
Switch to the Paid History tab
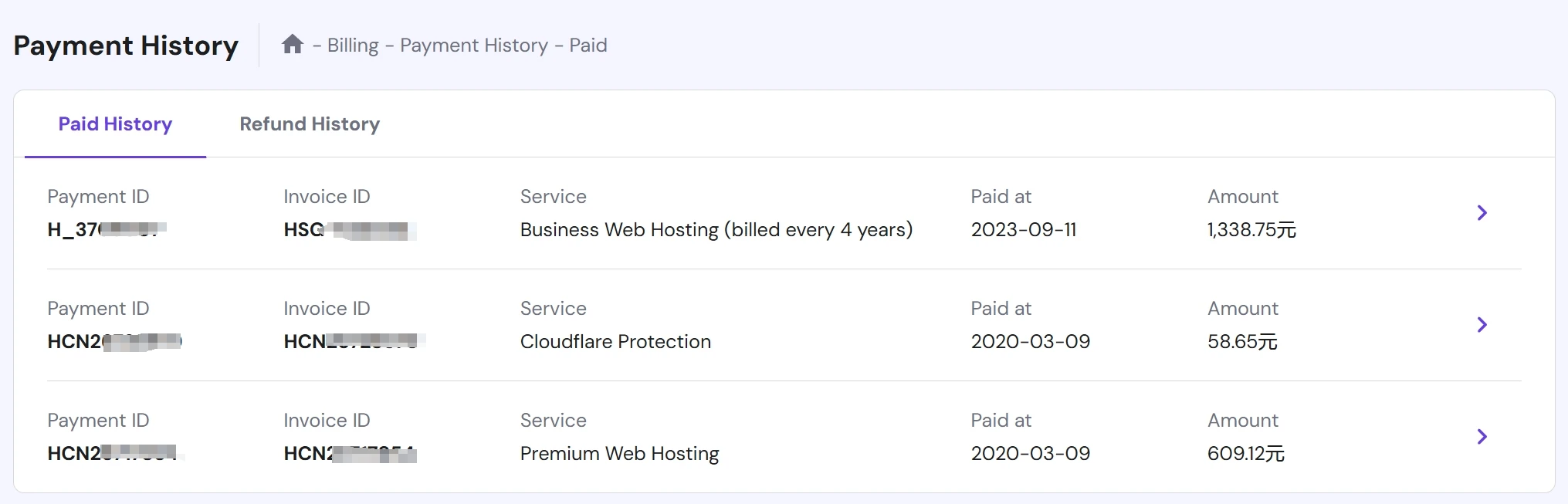(115, 124)
